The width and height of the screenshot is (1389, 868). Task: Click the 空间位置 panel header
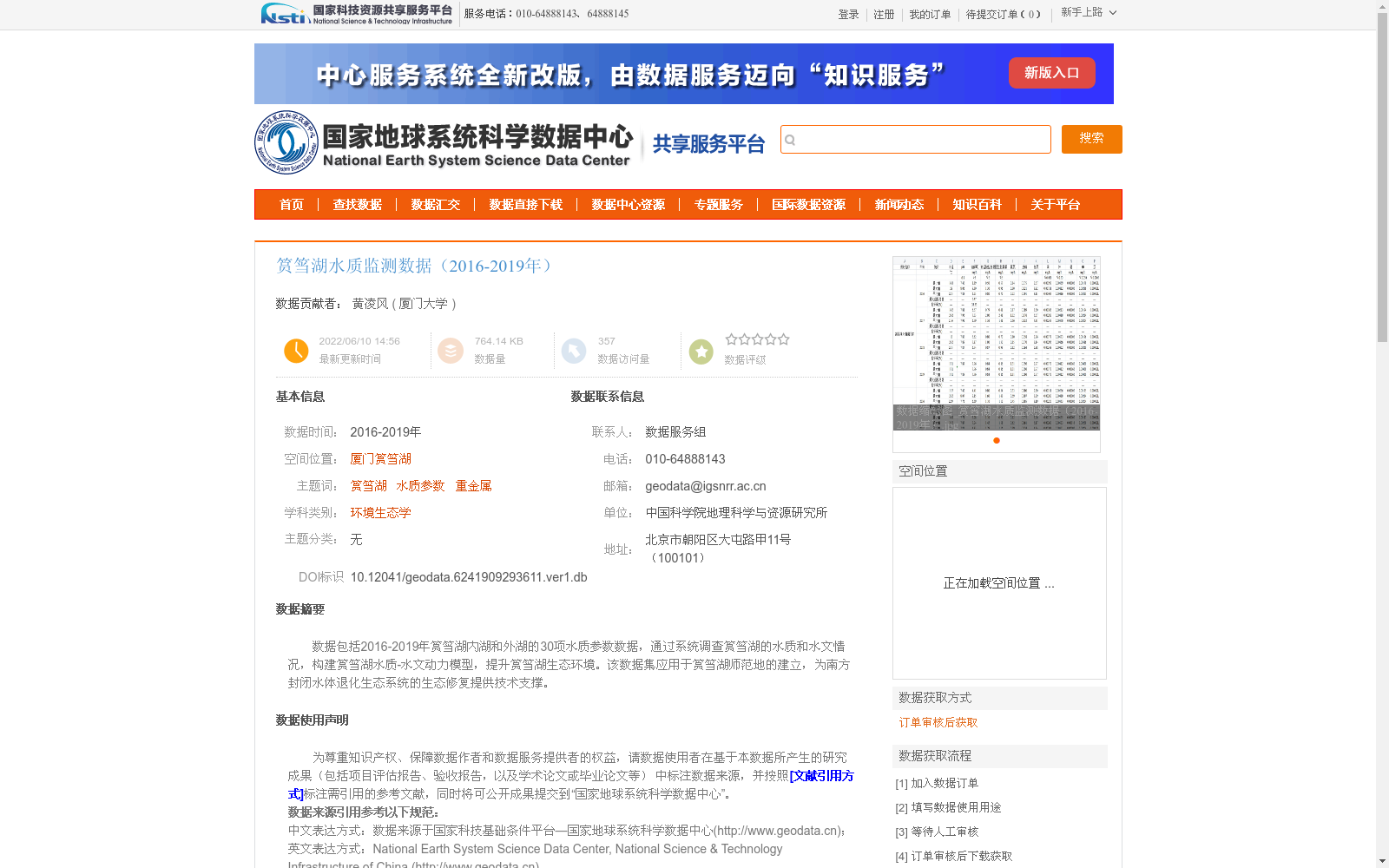1000,471
